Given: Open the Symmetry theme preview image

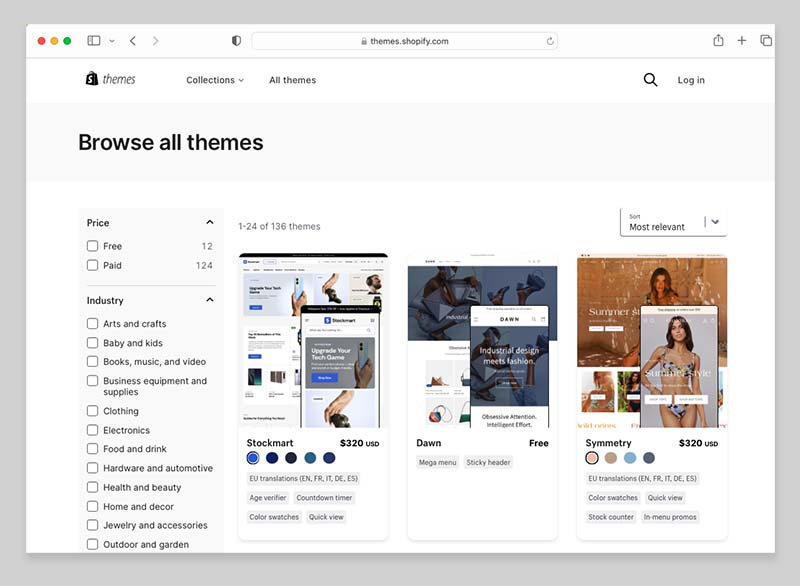Looking at the screenshot, I should 652,340.
